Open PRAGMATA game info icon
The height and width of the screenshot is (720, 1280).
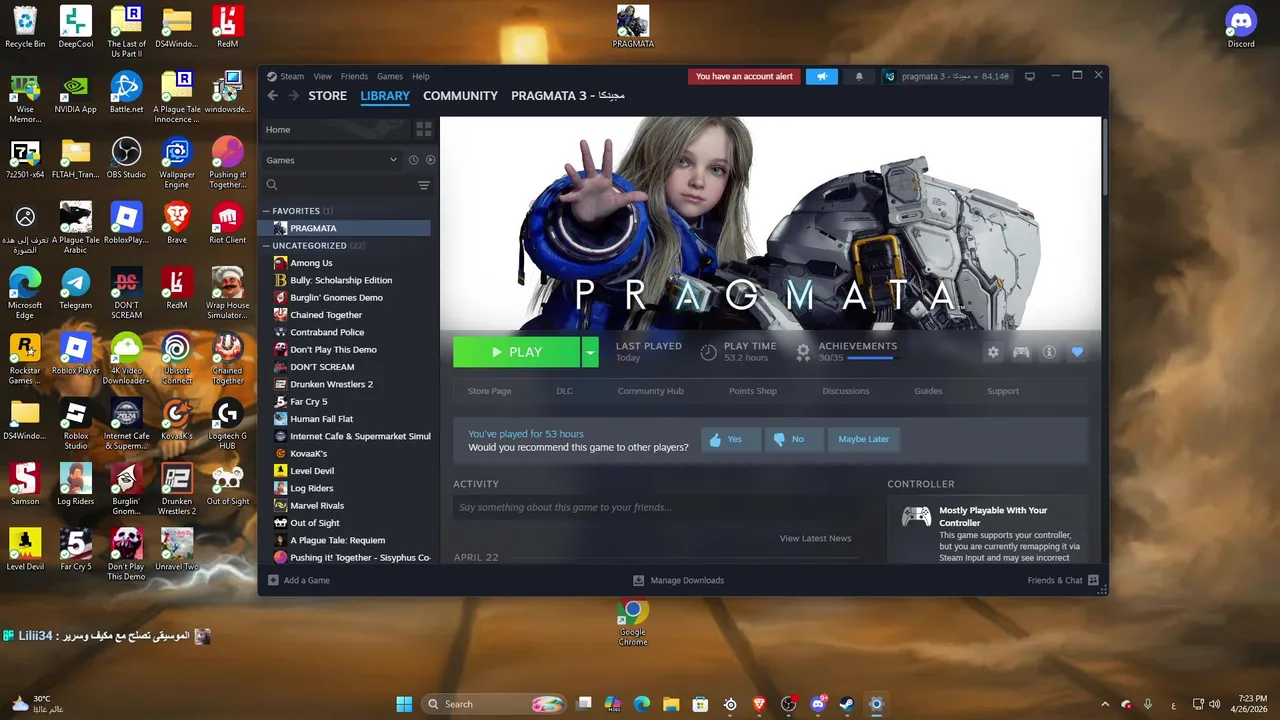pyautogui.click(x=1049, y=352)
